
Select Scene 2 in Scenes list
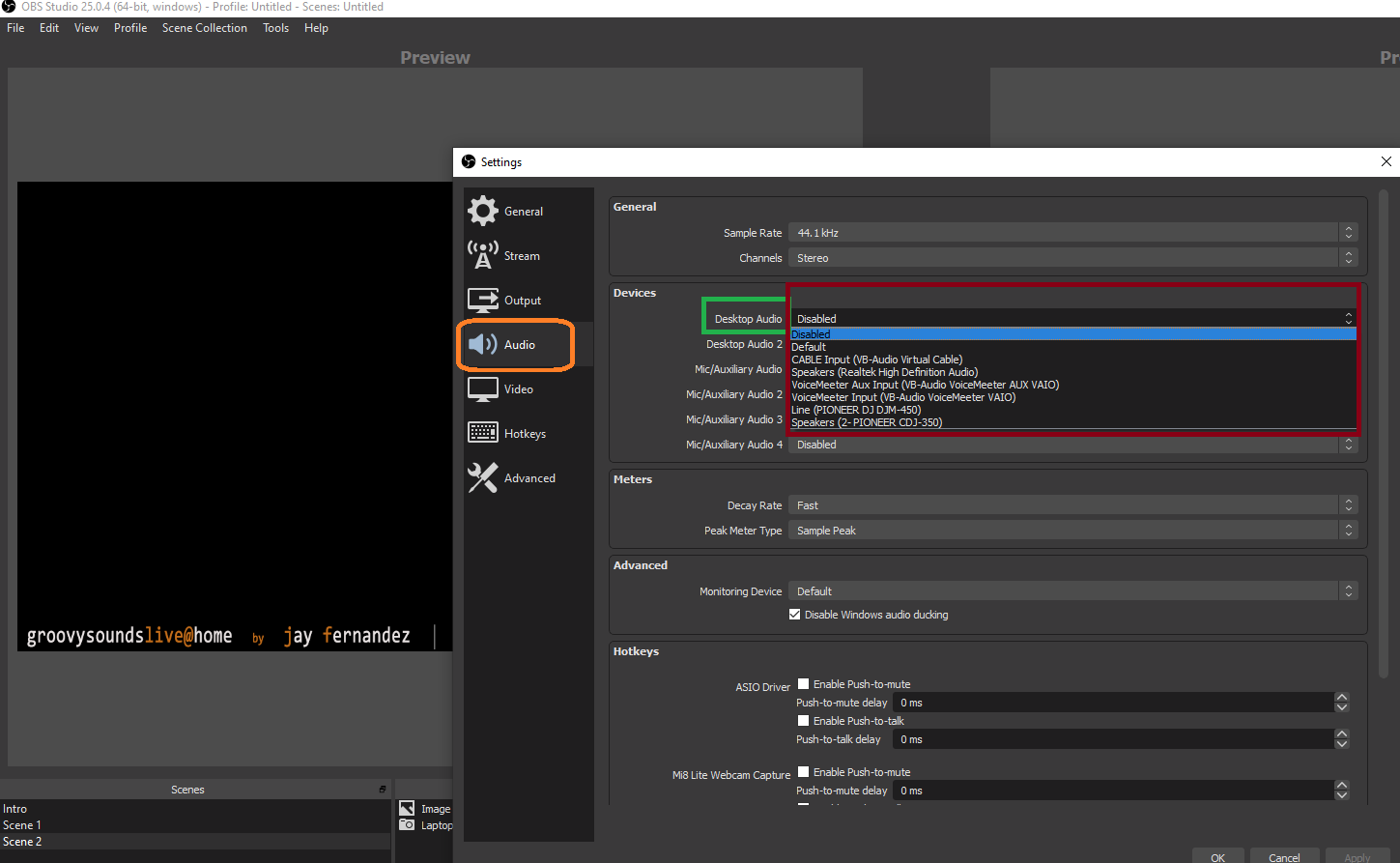pos(195,842)
